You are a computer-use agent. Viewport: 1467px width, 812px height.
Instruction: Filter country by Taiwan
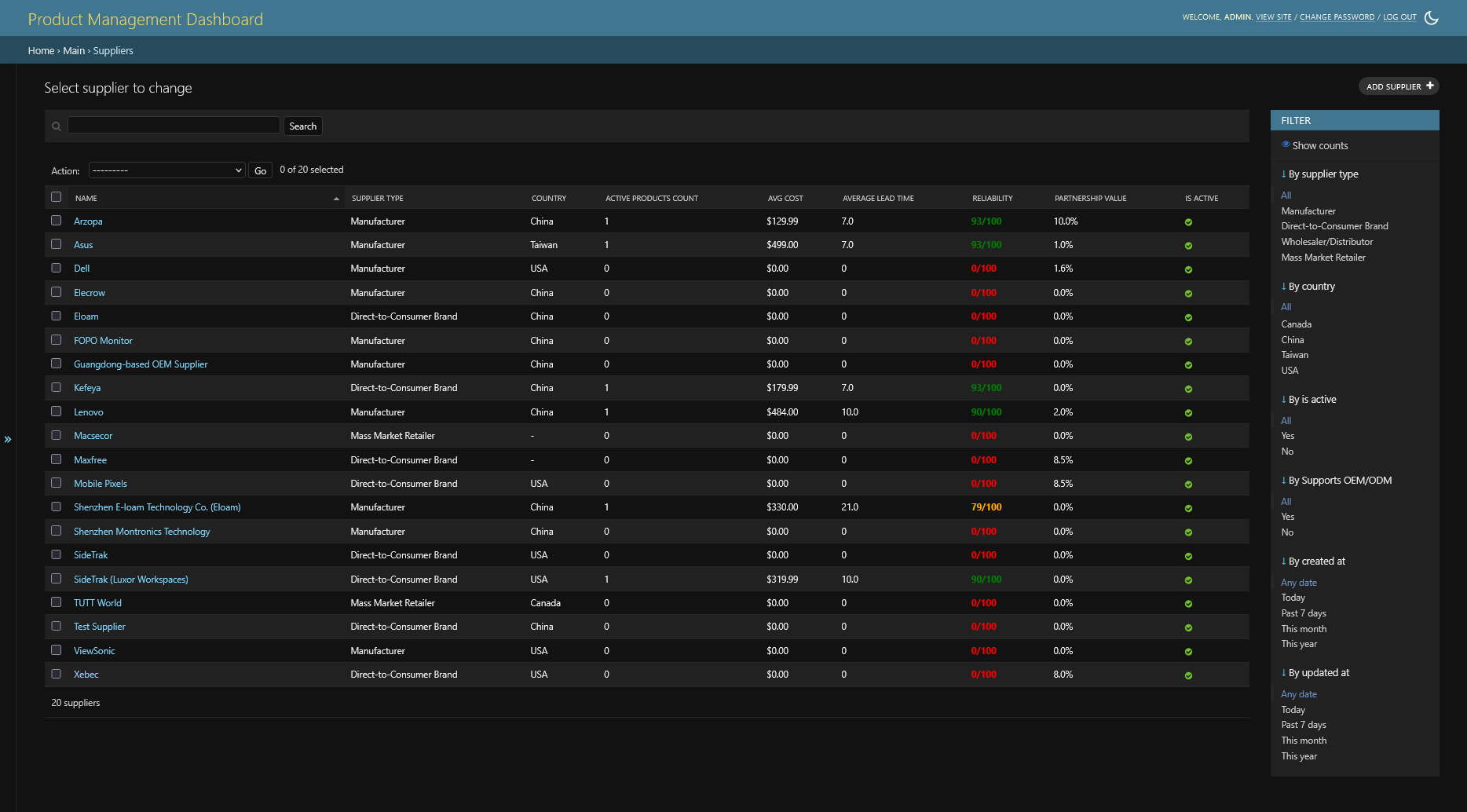click(x=1294, y=355)
